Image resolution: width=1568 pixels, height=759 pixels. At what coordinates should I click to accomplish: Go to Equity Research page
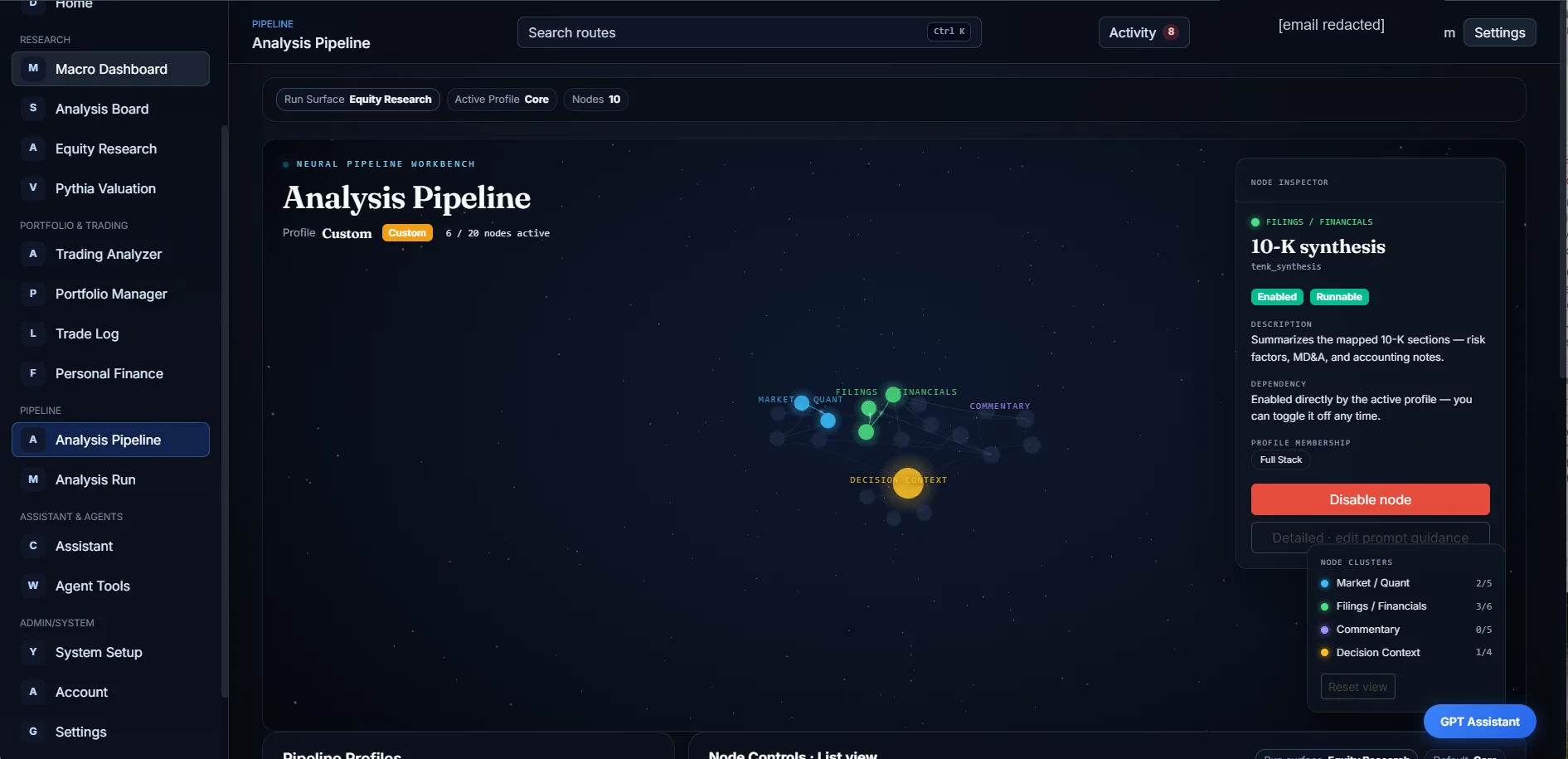(110, 148)
